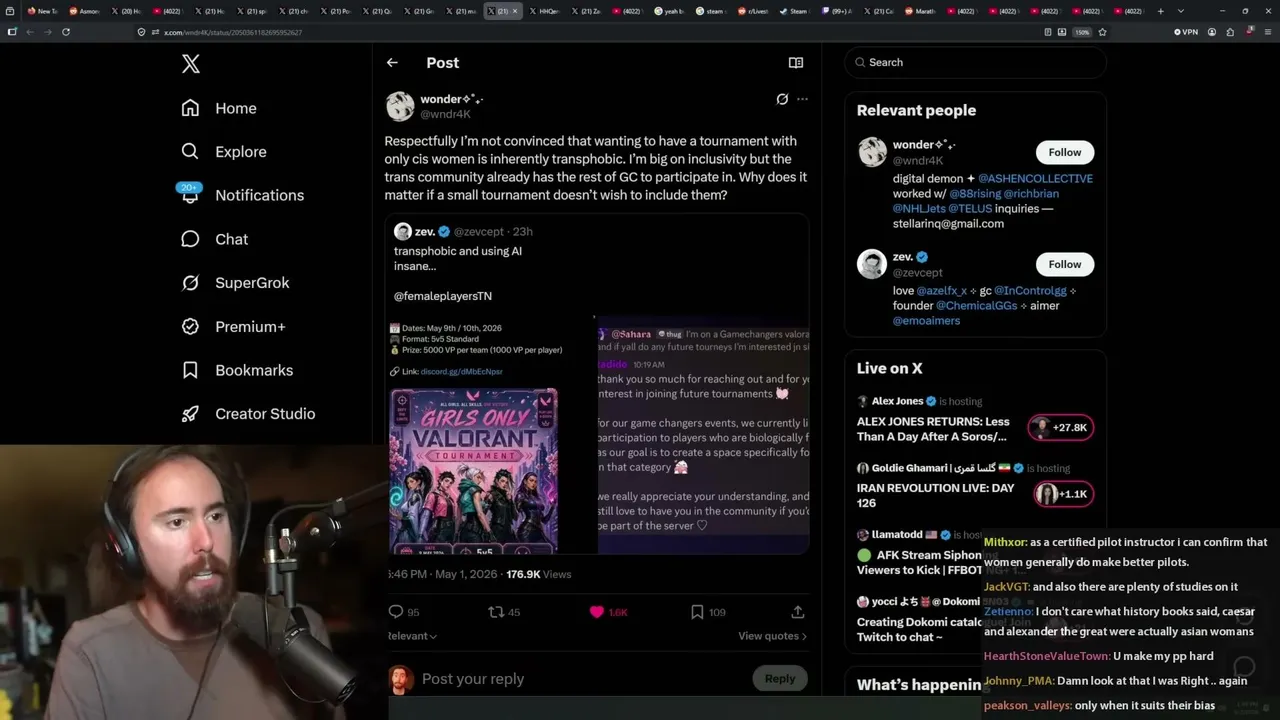The image size is (1280, 720).
Task: Click the +27.8K listeners badge
Action: (1061, 428)
